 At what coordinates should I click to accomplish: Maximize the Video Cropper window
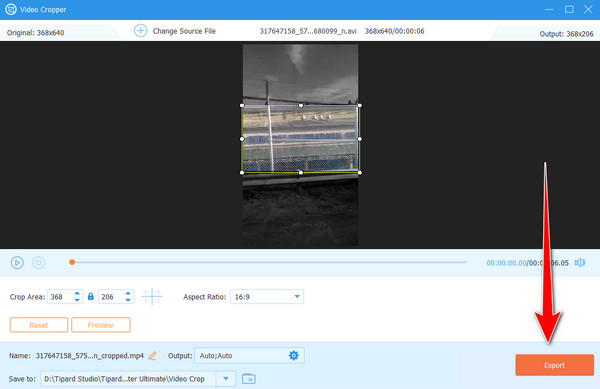[x=569, y=9]
